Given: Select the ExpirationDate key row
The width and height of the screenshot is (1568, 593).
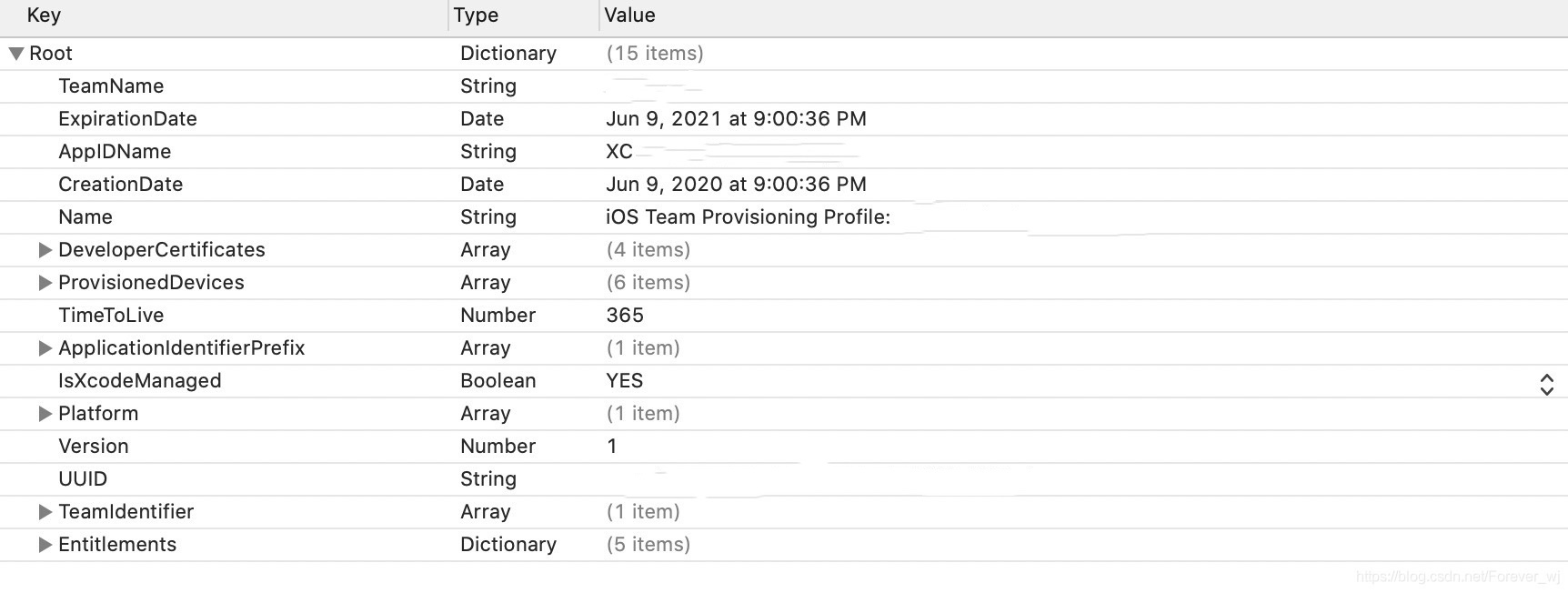Looking at the screenshot, I should 127,119.
